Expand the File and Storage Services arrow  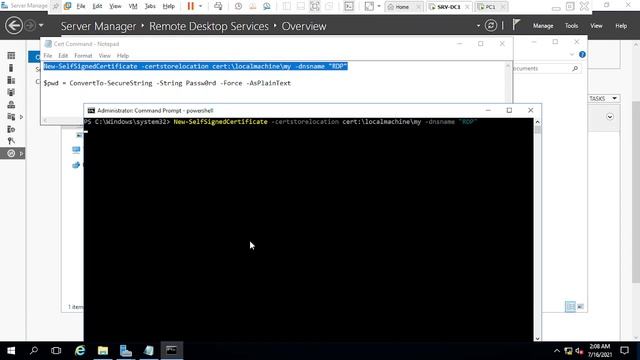[x=21, y=117]
